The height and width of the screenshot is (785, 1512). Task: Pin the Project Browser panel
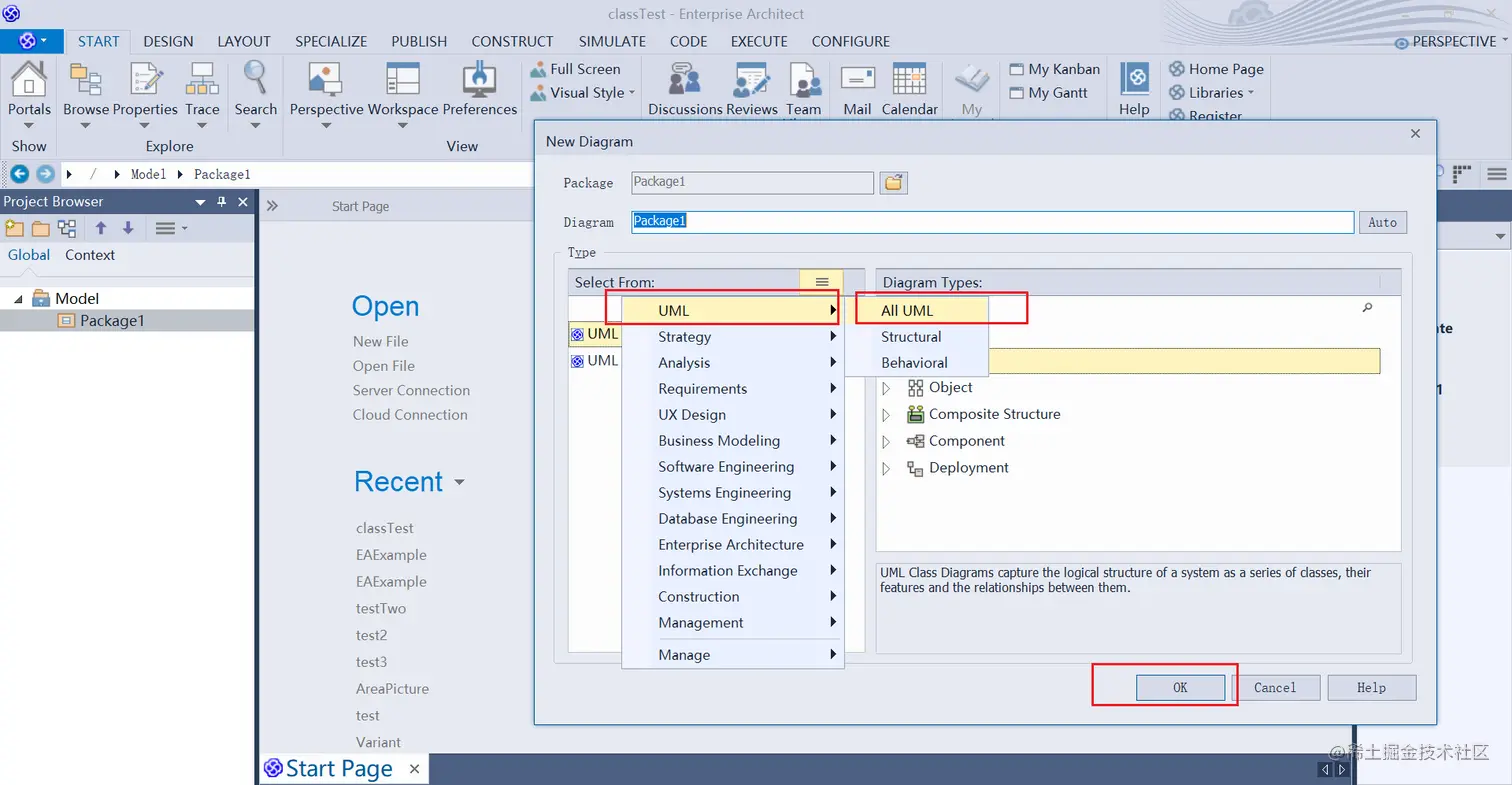221,202
